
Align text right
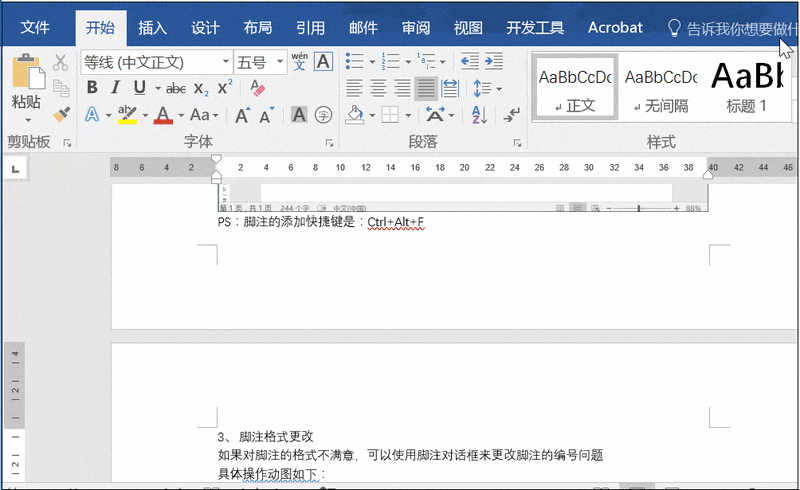[402, 88]
